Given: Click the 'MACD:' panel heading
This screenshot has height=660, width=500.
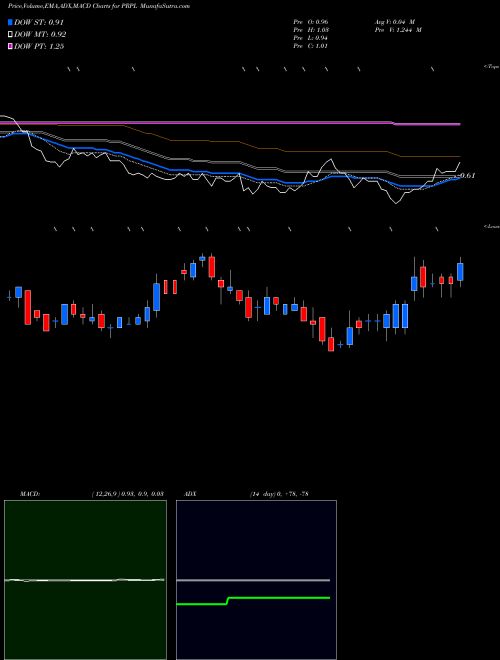Looking at the screenshot, I should point(30,494).
